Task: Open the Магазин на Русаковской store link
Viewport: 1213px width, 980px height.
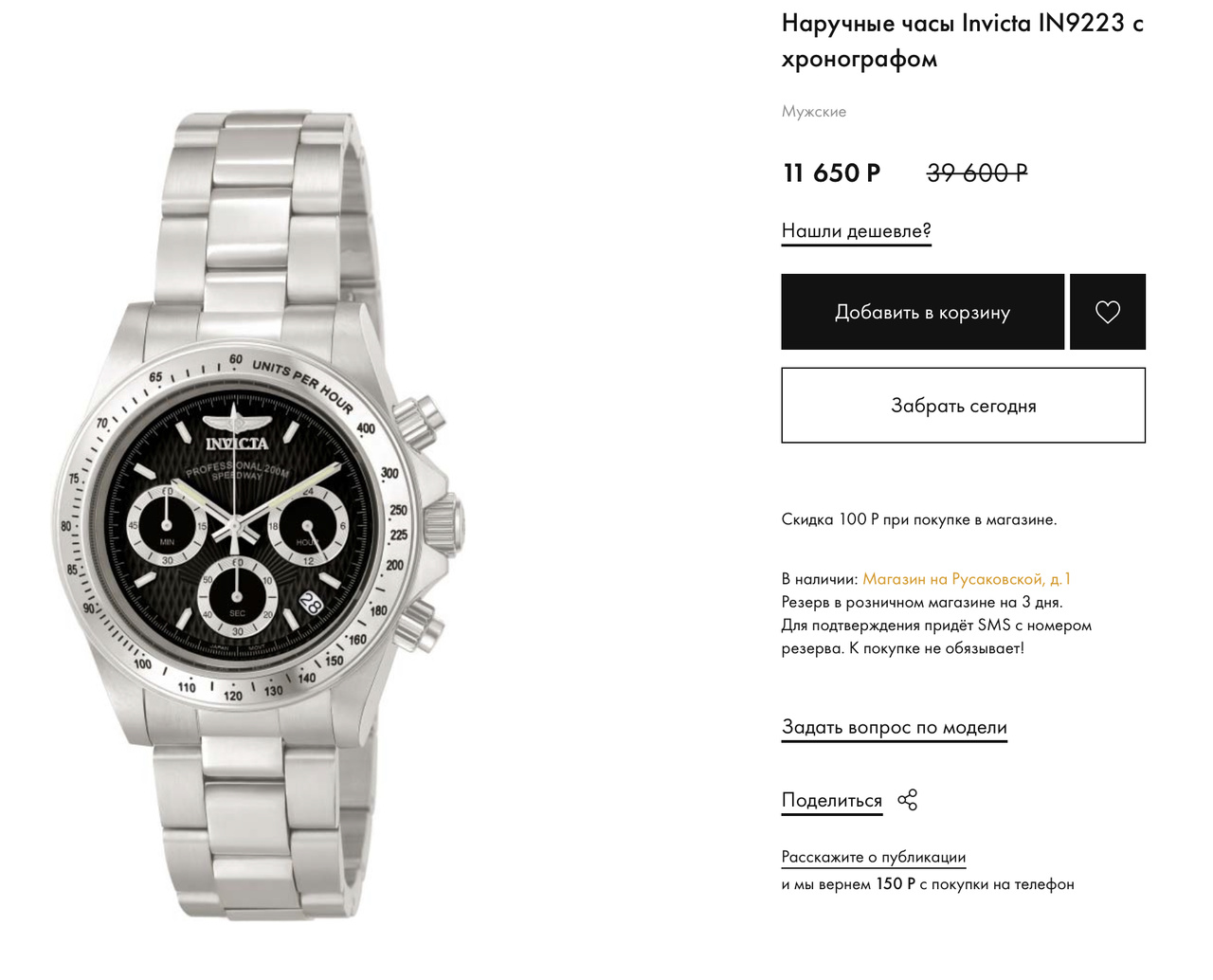Action: 966,579
